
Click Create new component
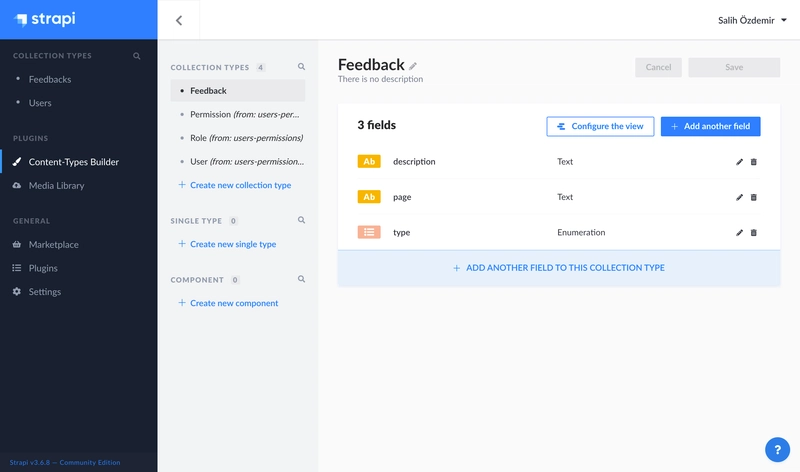(x=228, y=303)
